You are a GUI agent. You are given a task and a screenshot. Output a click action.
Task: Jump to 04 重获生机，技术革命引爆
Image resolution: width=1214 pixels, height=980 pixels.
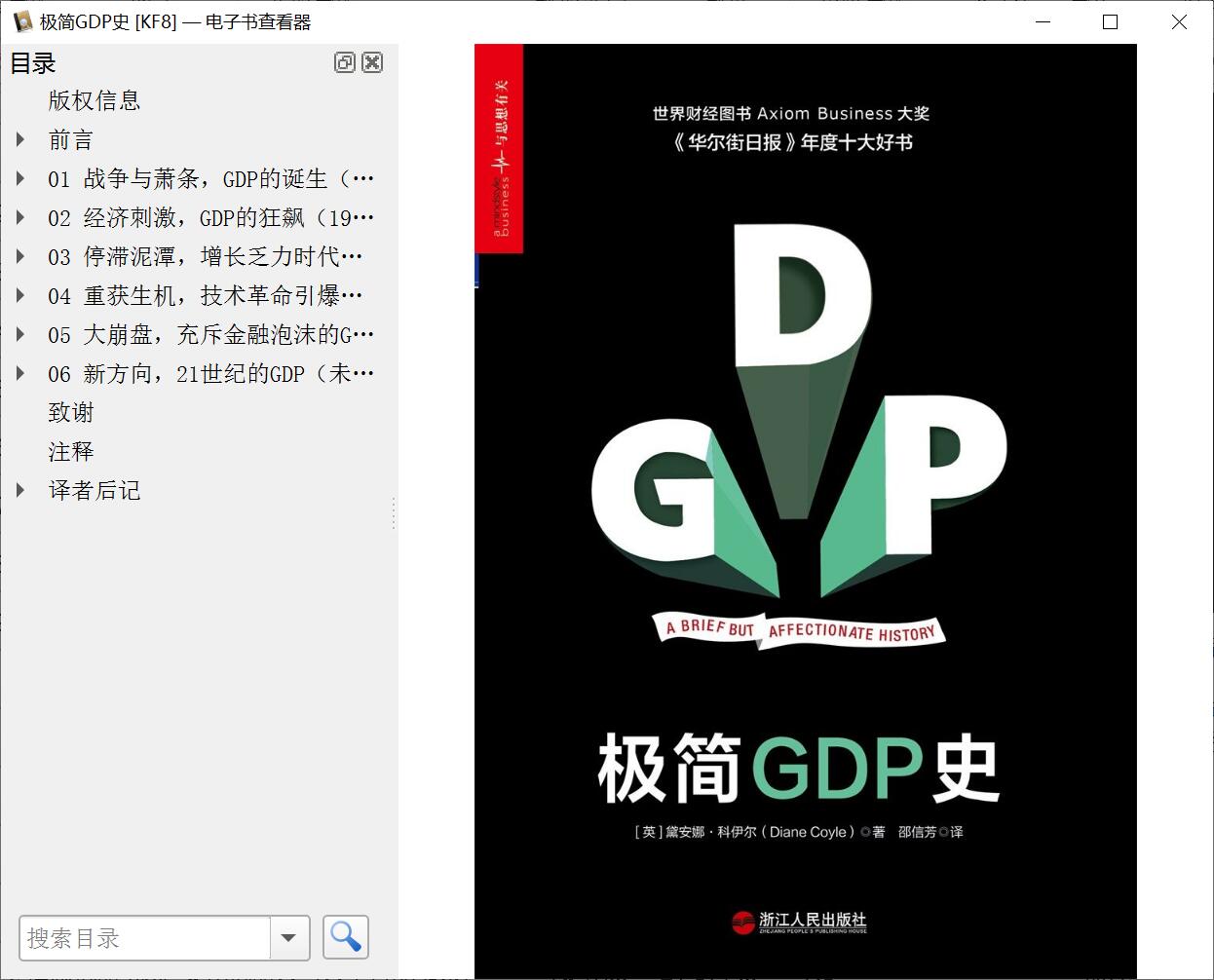[206, 295]
